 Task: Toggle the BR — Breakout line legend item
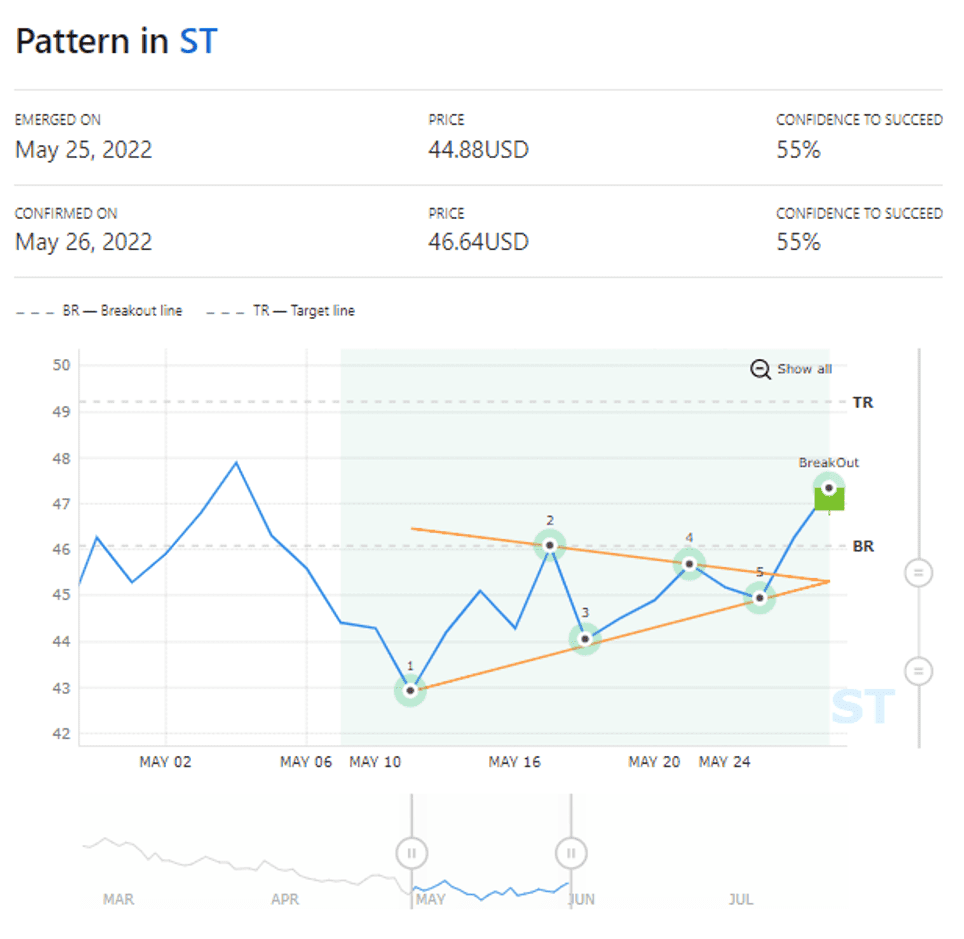point(99,311)
